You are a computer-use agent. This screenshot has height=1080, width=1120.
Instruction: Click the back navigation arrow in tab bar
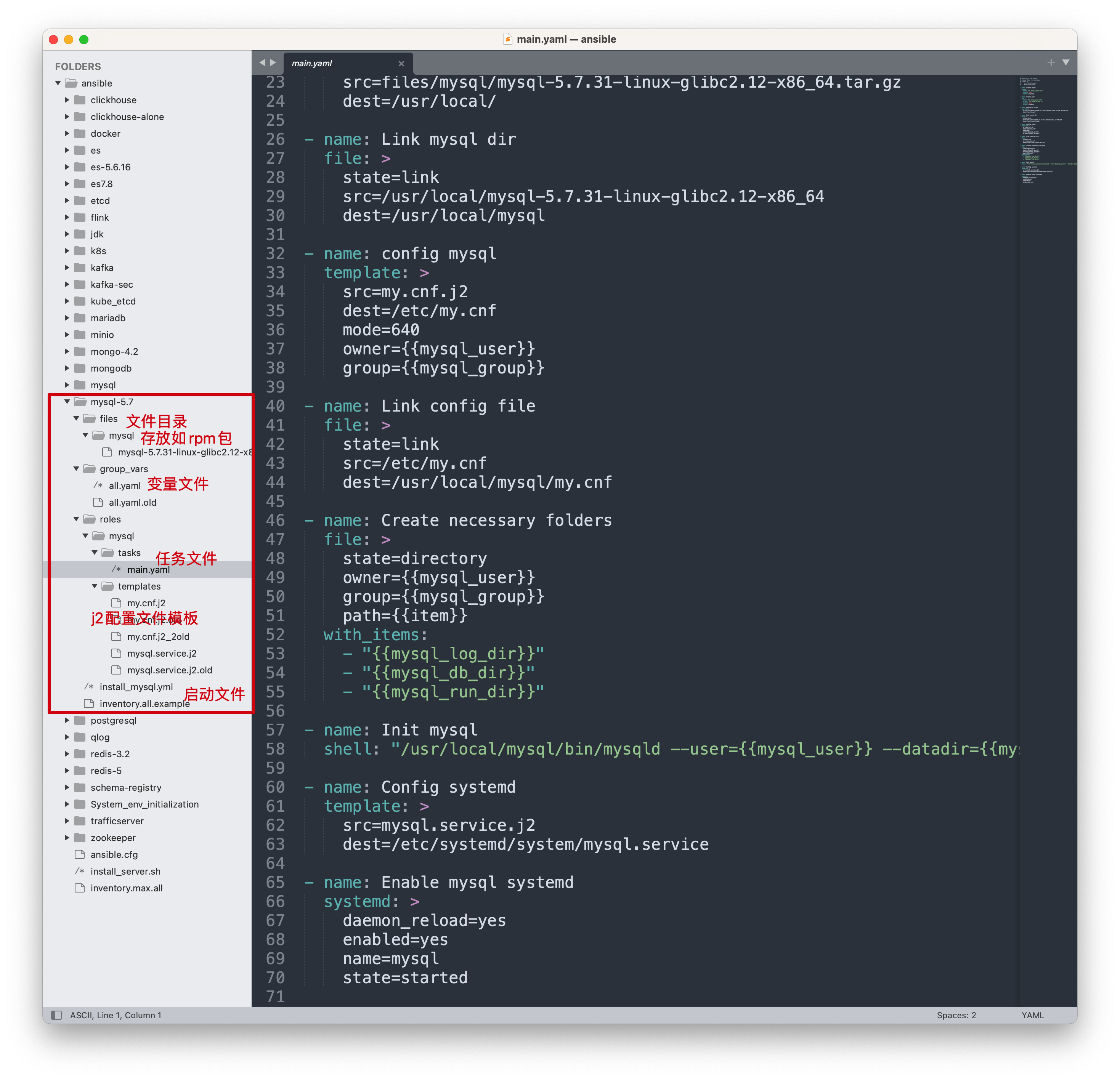[262, 63]
